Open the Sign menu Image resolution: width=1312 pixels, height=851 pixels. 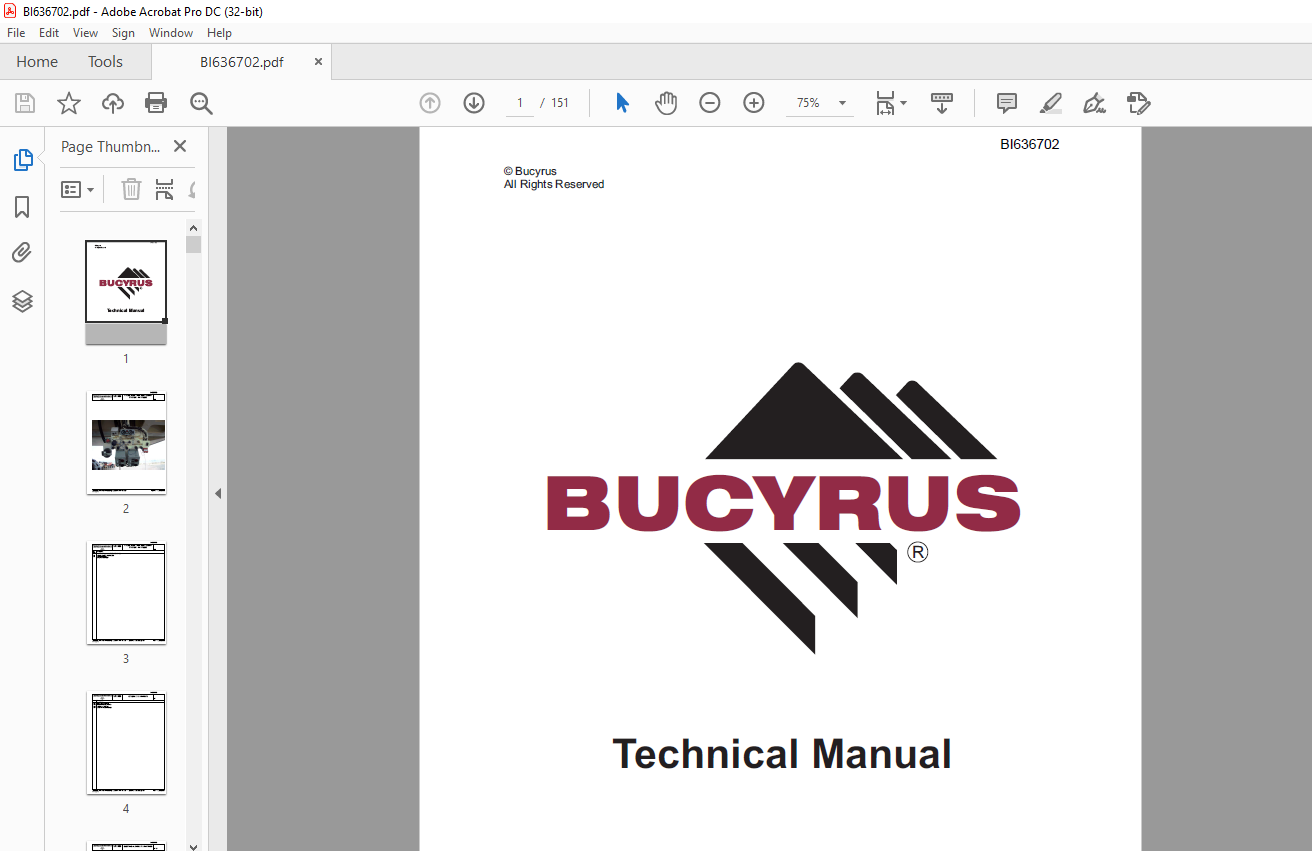pyautogui.click(x=123, y=33)
